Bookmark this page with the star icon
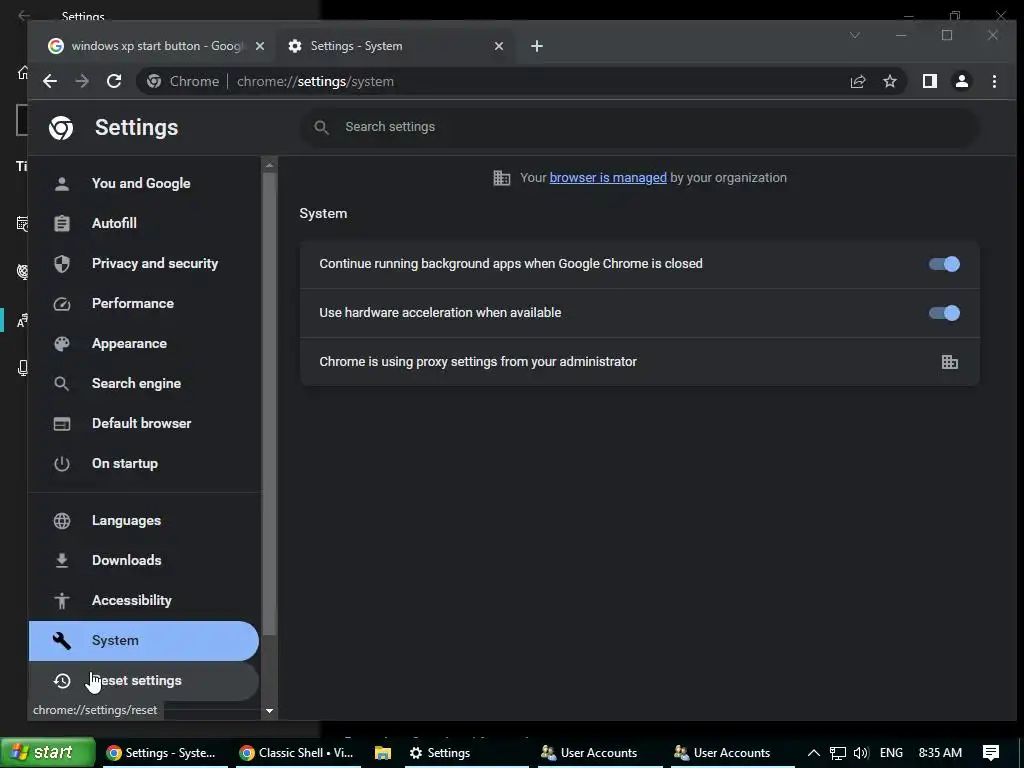The width and height of the screenshot is (1024, 768). [889, 81]
